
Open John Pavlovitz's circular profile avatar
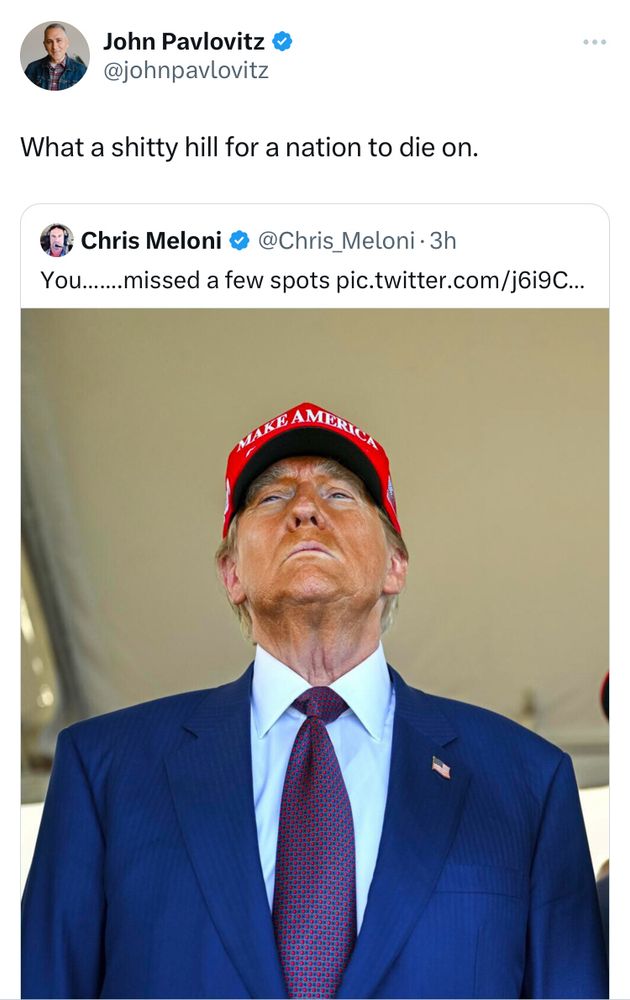(55, 56)
